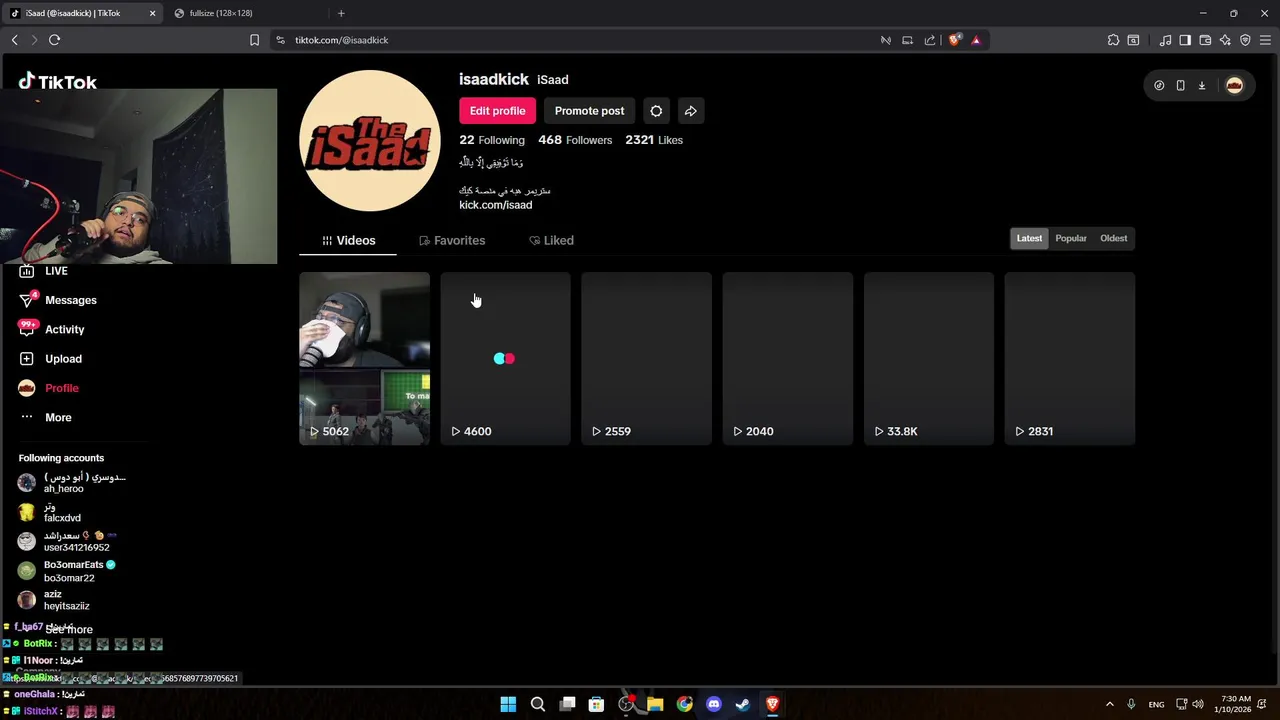Viewport: 1280px width, 720px height.
Task: Click the address bar URL
Action: tap(341, 40)
